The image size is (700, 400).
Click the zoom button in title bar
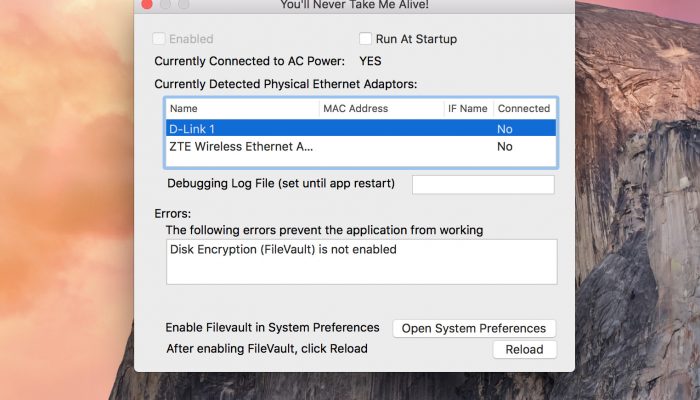(x=183, y=4)
